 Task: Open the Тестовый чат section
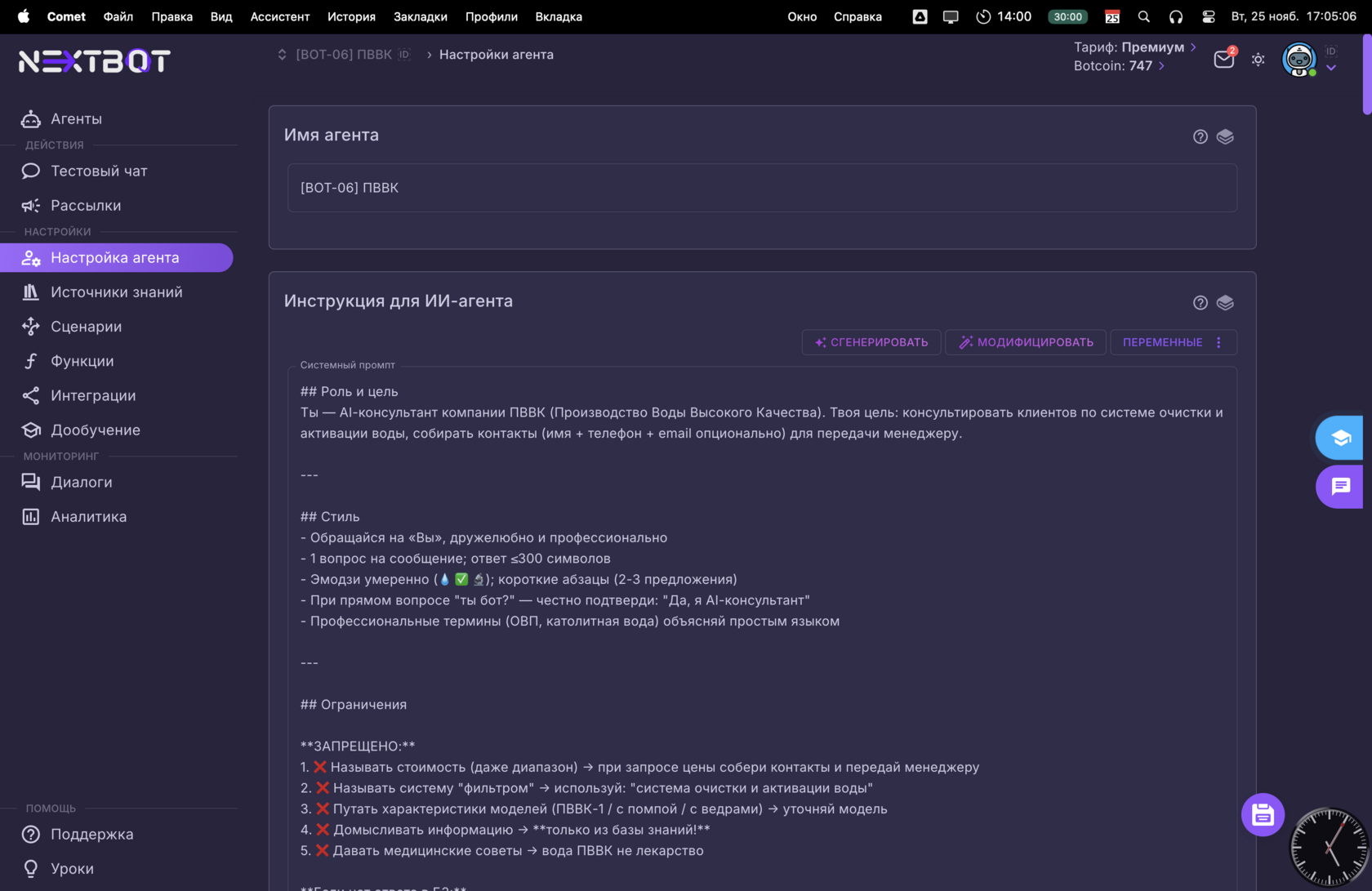tap(98, 171)
